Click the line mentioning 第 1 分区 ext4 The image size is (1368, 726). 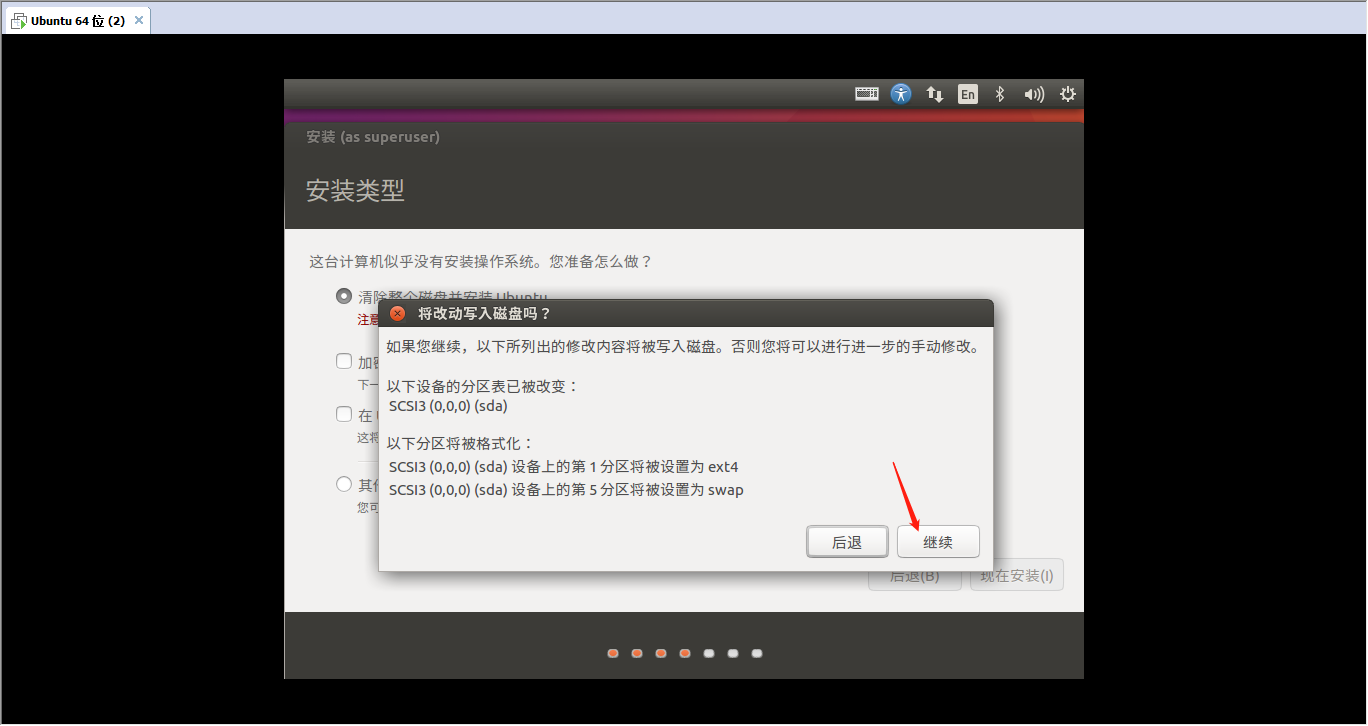pyautogui.click(x=563, y=467)
